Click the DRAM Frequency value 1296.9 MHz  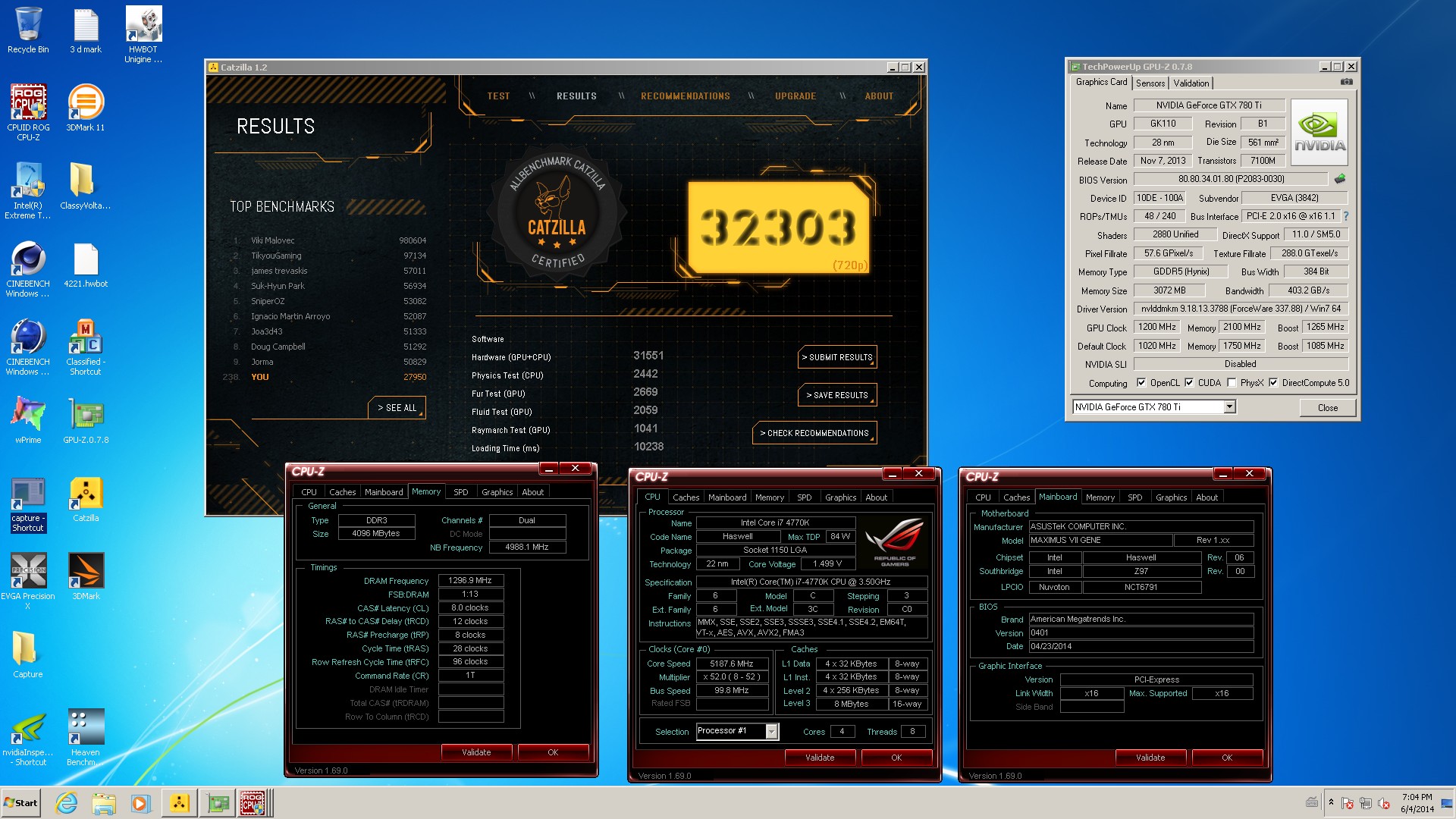pos(470,581)
